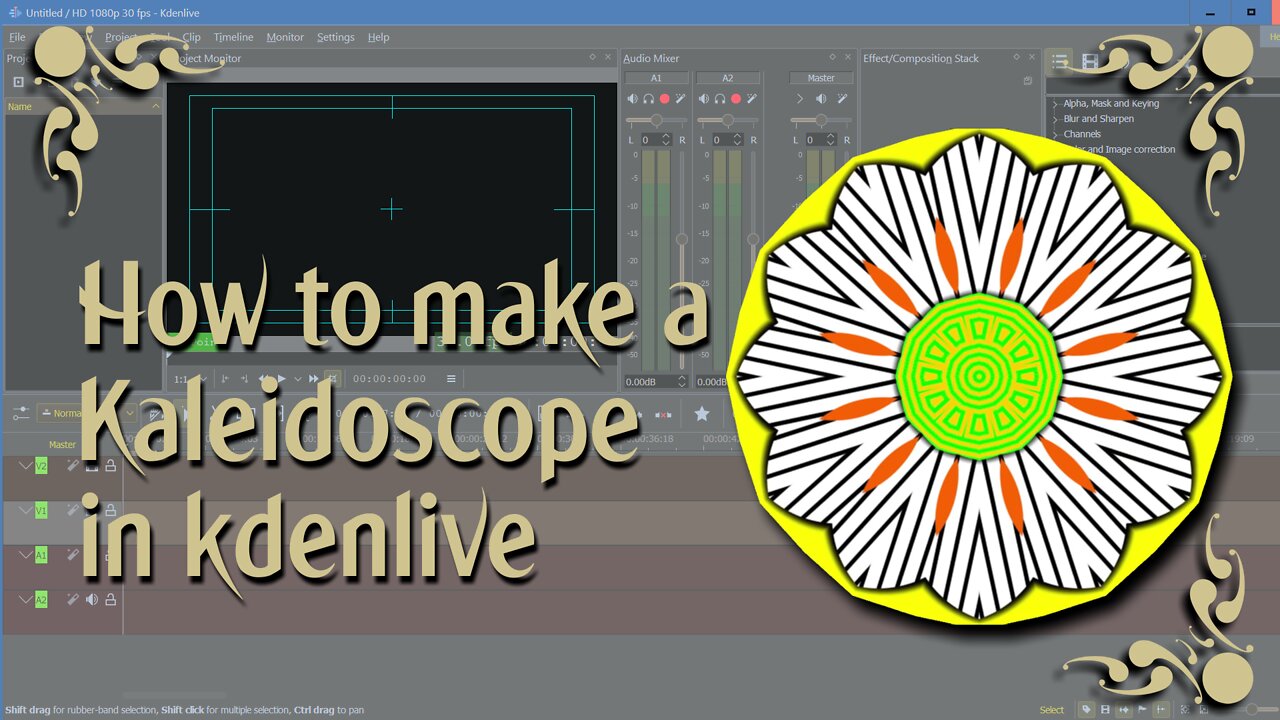The image size is (1280, 720).
Task: Click the timeline track settings sliders icon
Action: tap(19, 413)
